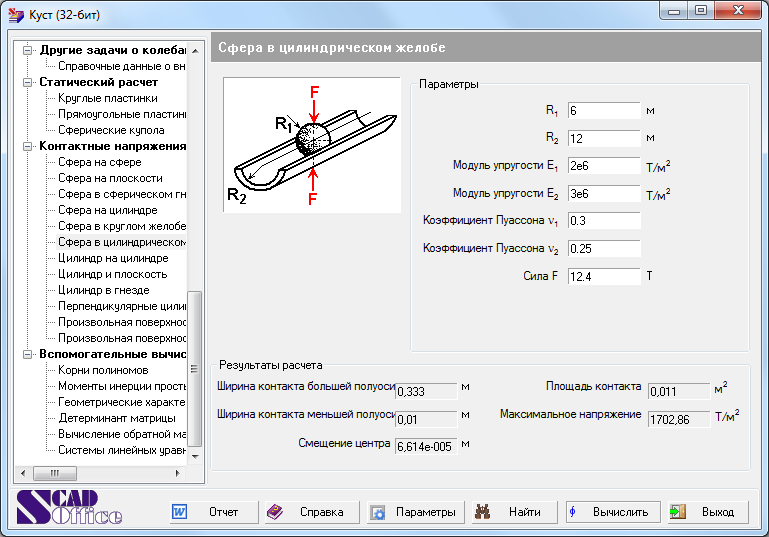769x537 pixels.
Task: Click the Модуль упругости E2 field
Action: 603,193
